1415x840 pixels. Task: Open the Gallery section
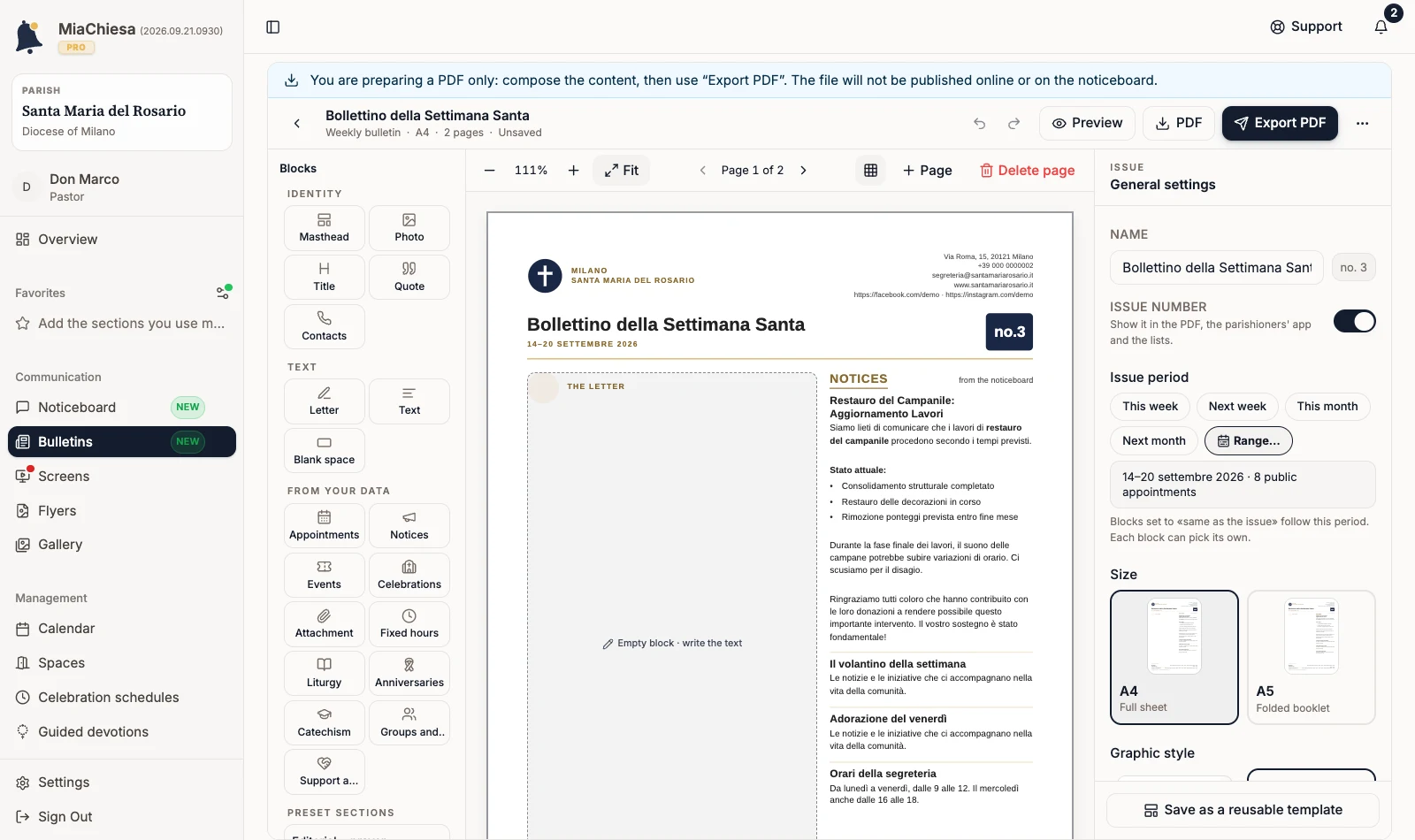[x=122, y=545]
